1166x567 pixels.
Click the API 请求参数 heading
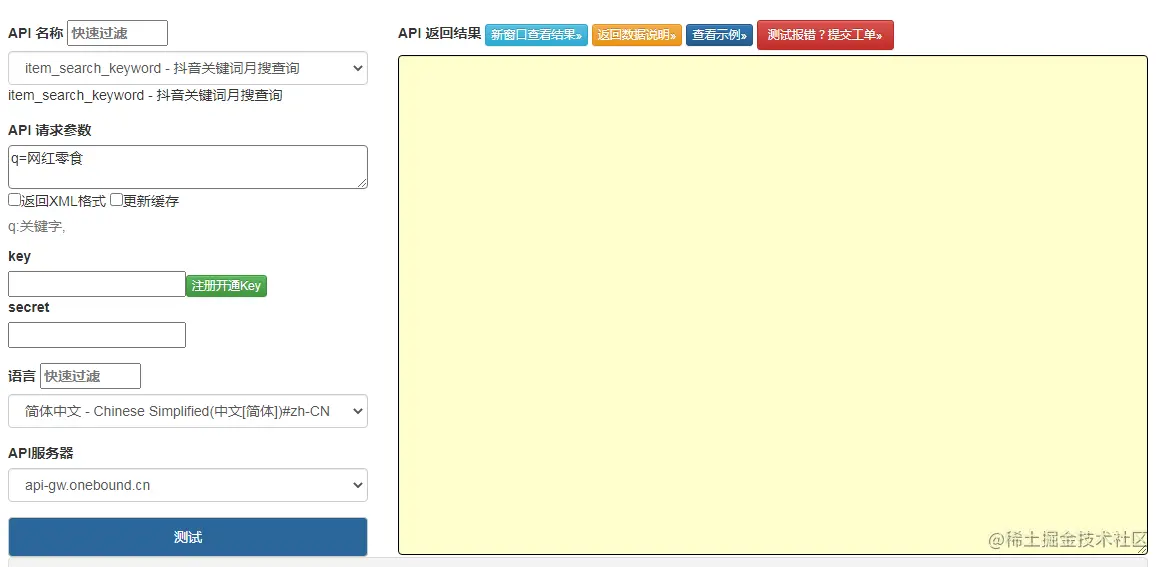pos(50,130)
